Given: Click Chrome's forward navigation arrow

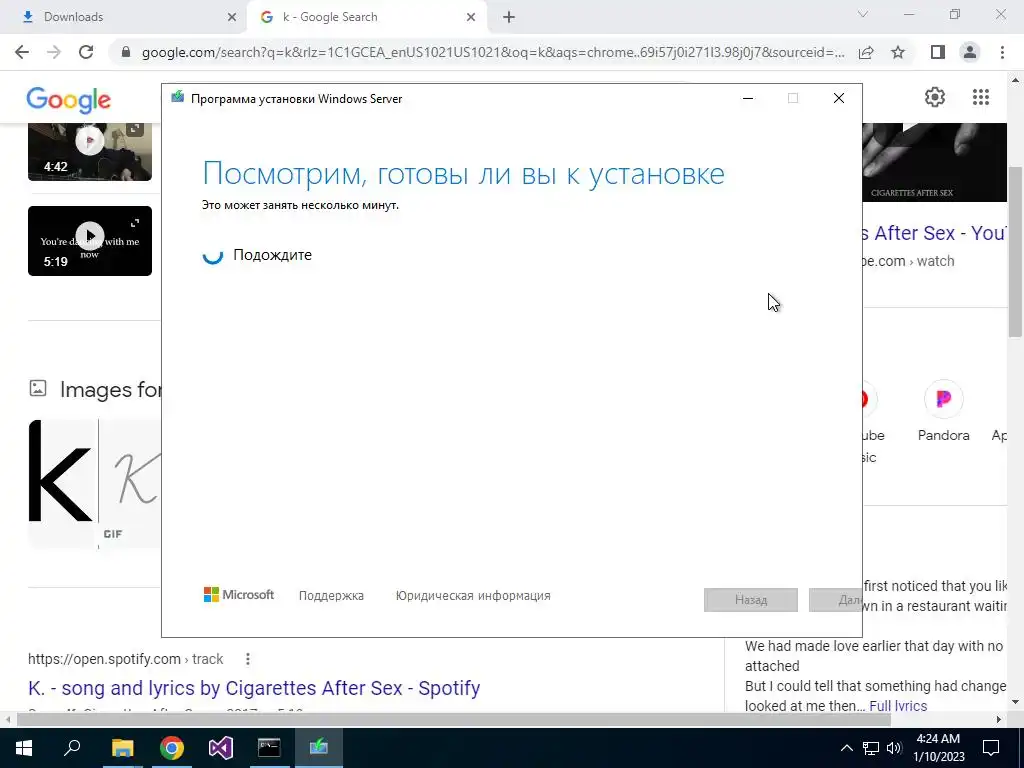Looking at the screenshot, I should [x=54, y=52].
